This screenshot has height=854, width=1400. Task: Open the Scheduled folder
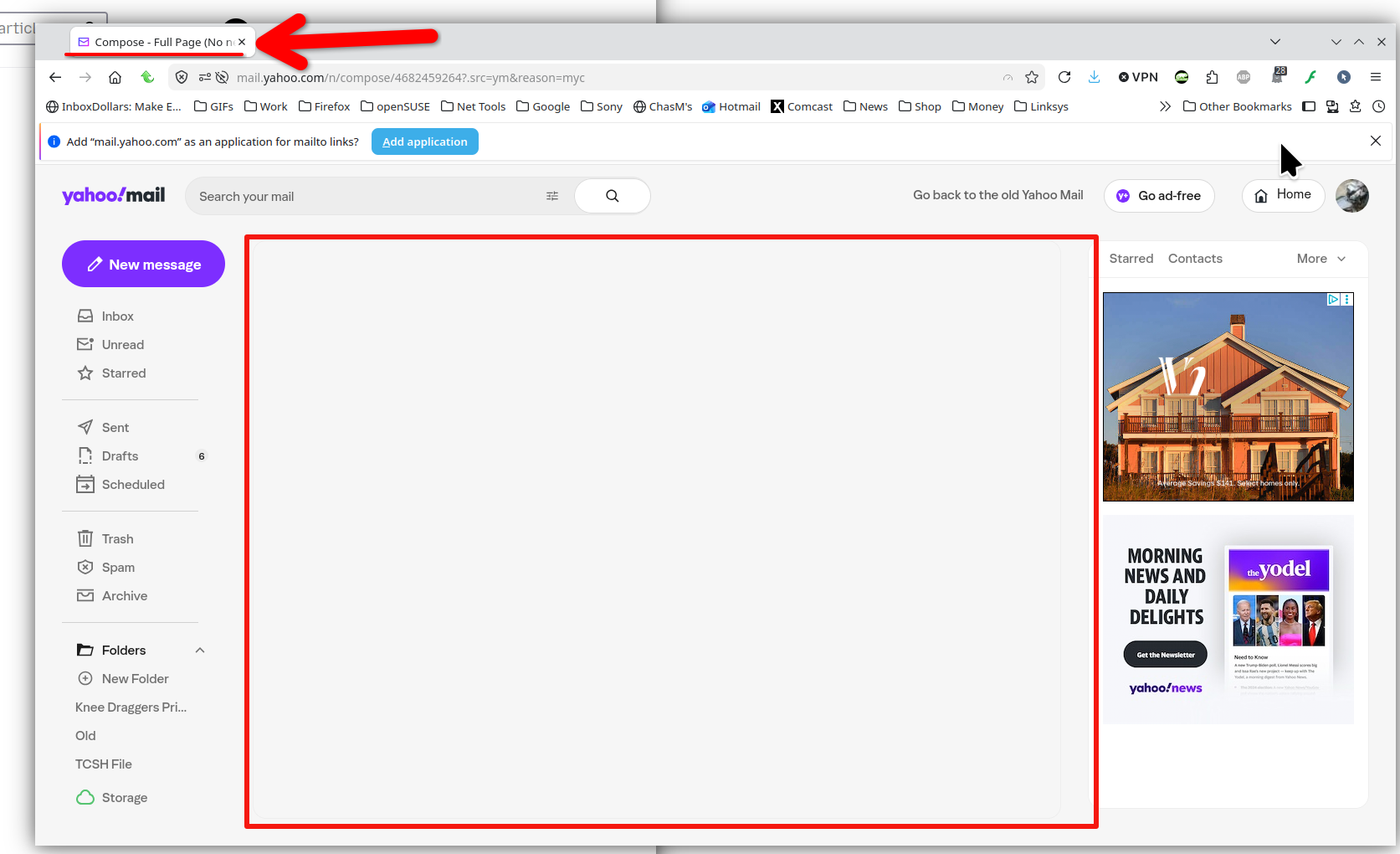[121, 485]
